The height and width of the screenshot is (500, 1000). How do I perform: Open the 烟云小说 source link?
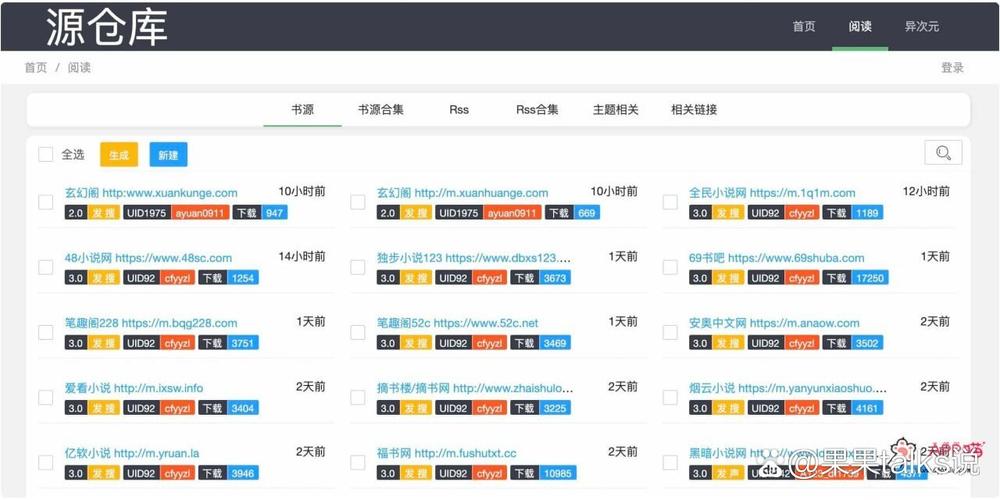pyautogui.click(x=788, y=388)
